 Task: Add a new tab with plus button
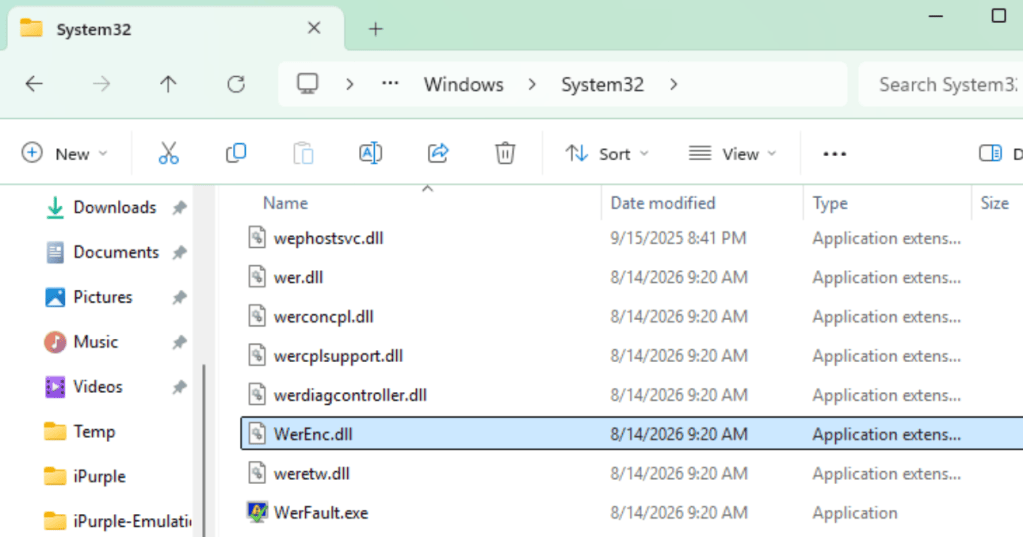375,29
